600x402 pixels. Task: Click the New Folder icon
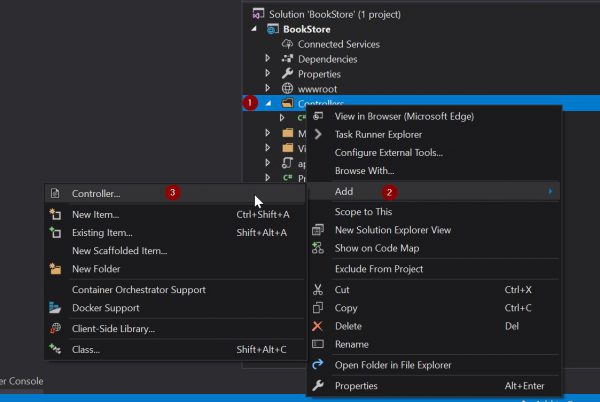click(56, 268)
